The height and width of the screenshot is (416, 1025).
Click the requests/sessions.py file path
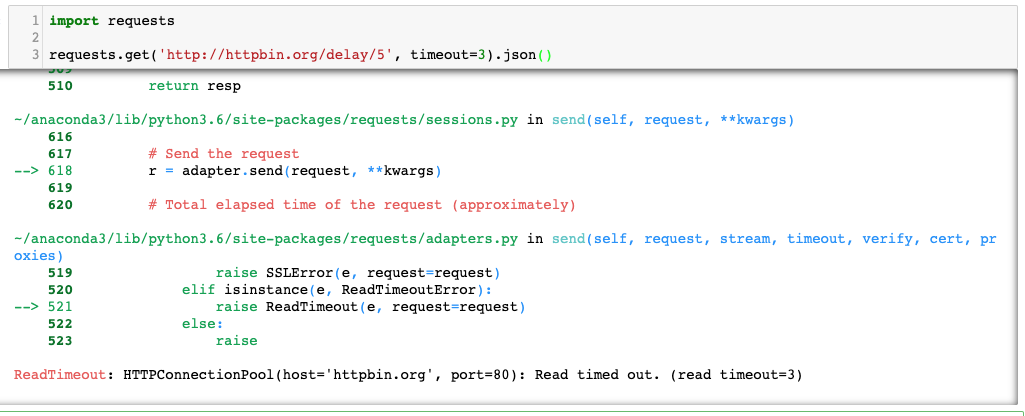click(x=266, y=120)
